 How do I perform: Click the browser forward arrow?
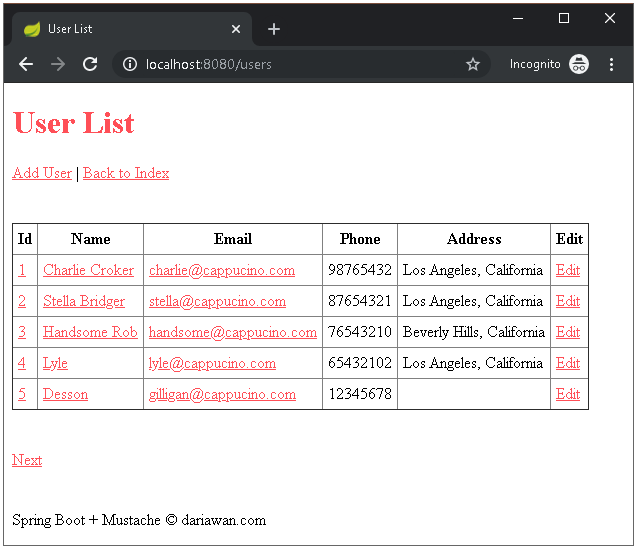[x=58, y=64]
